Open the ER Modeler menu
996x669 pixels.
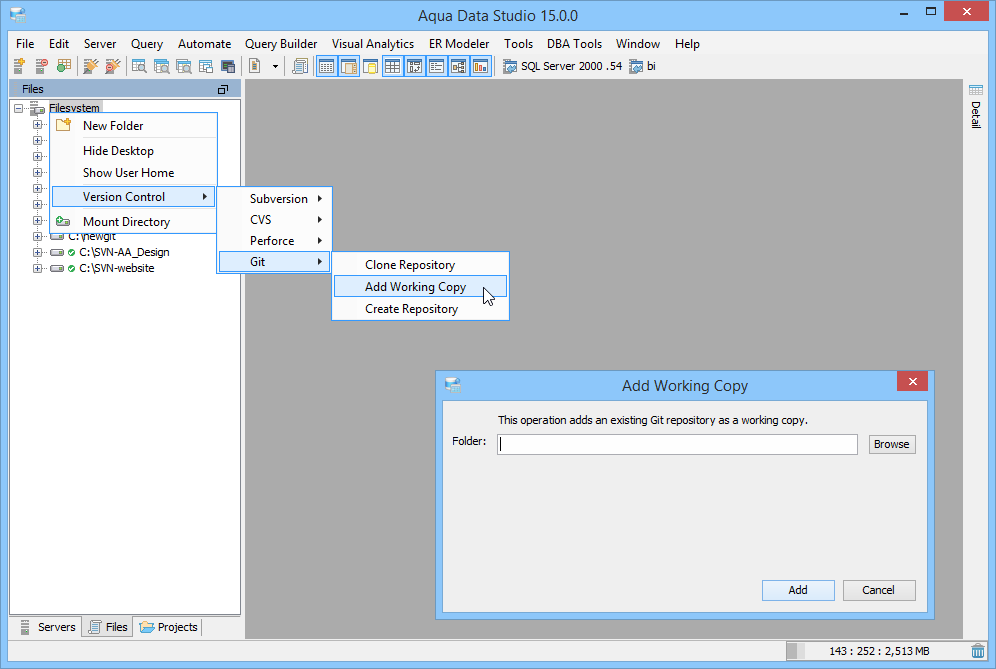click(459, 44)
